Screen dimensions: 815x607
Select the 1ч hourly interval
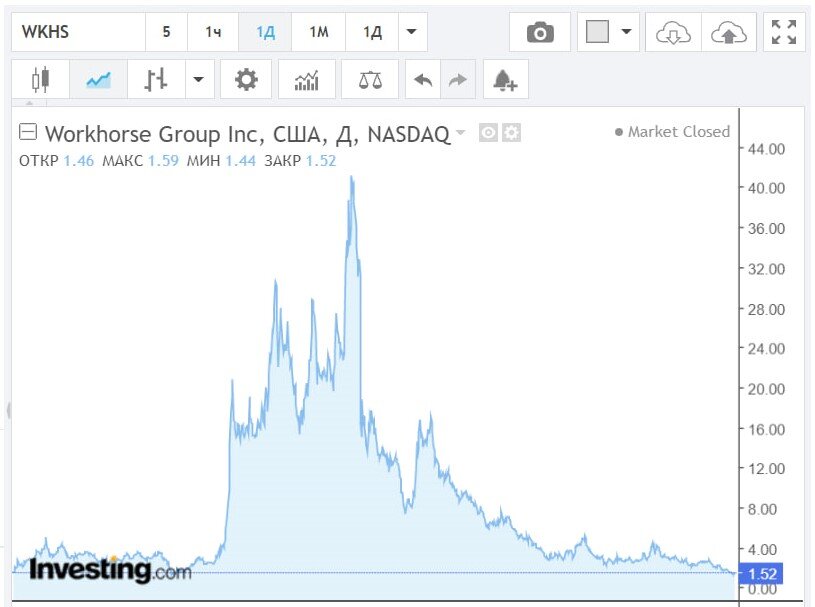coord(213,32)
